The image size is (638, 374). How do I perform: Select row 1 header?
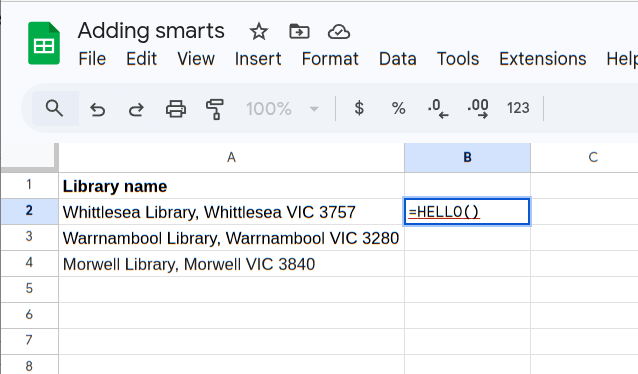click(x=29, y=185)
